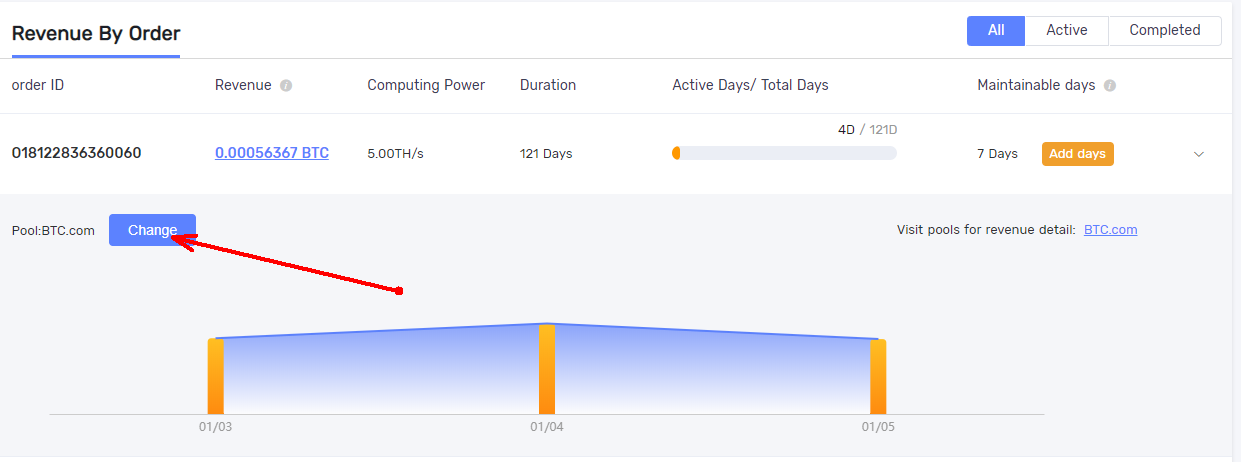Click the Revenue info icon
Image resolution: width=1241 pixels, height=462 pixels.
coord(286,86)
